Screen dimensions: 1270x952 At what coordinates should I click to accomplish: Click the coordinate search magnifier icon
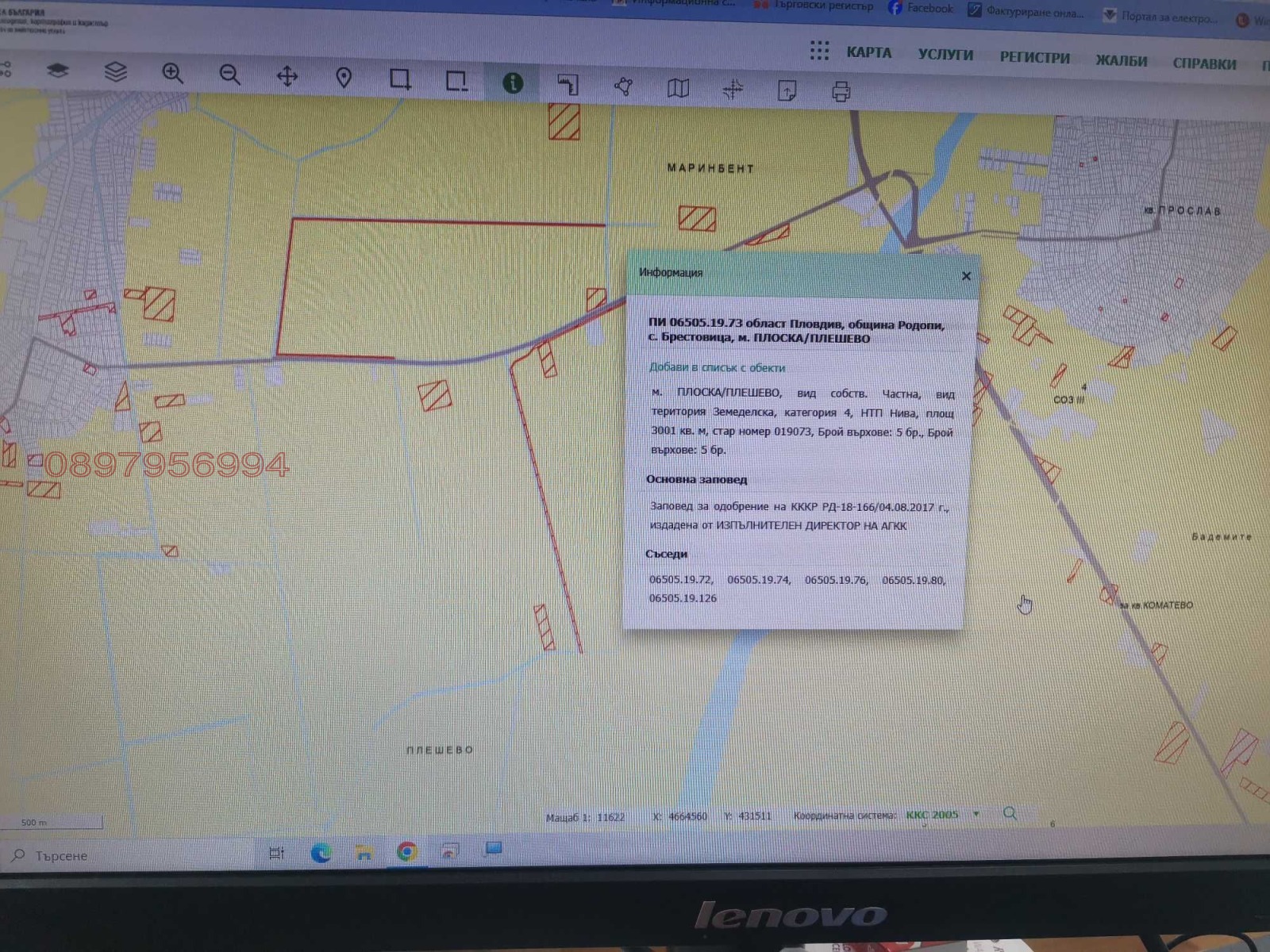pos(1010,813)
